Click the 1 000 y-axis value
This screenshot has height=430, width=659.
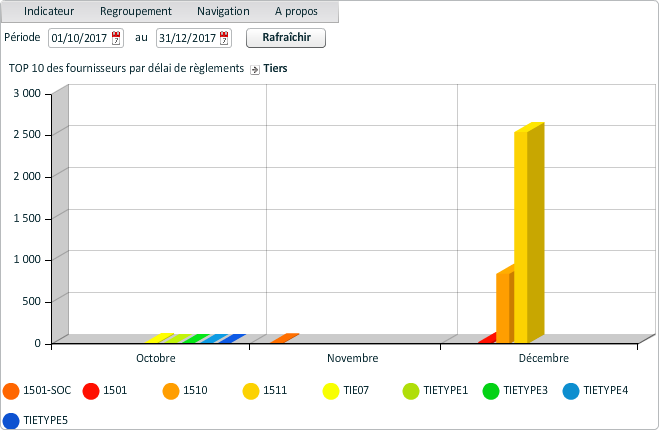click(x=27, y=259)
